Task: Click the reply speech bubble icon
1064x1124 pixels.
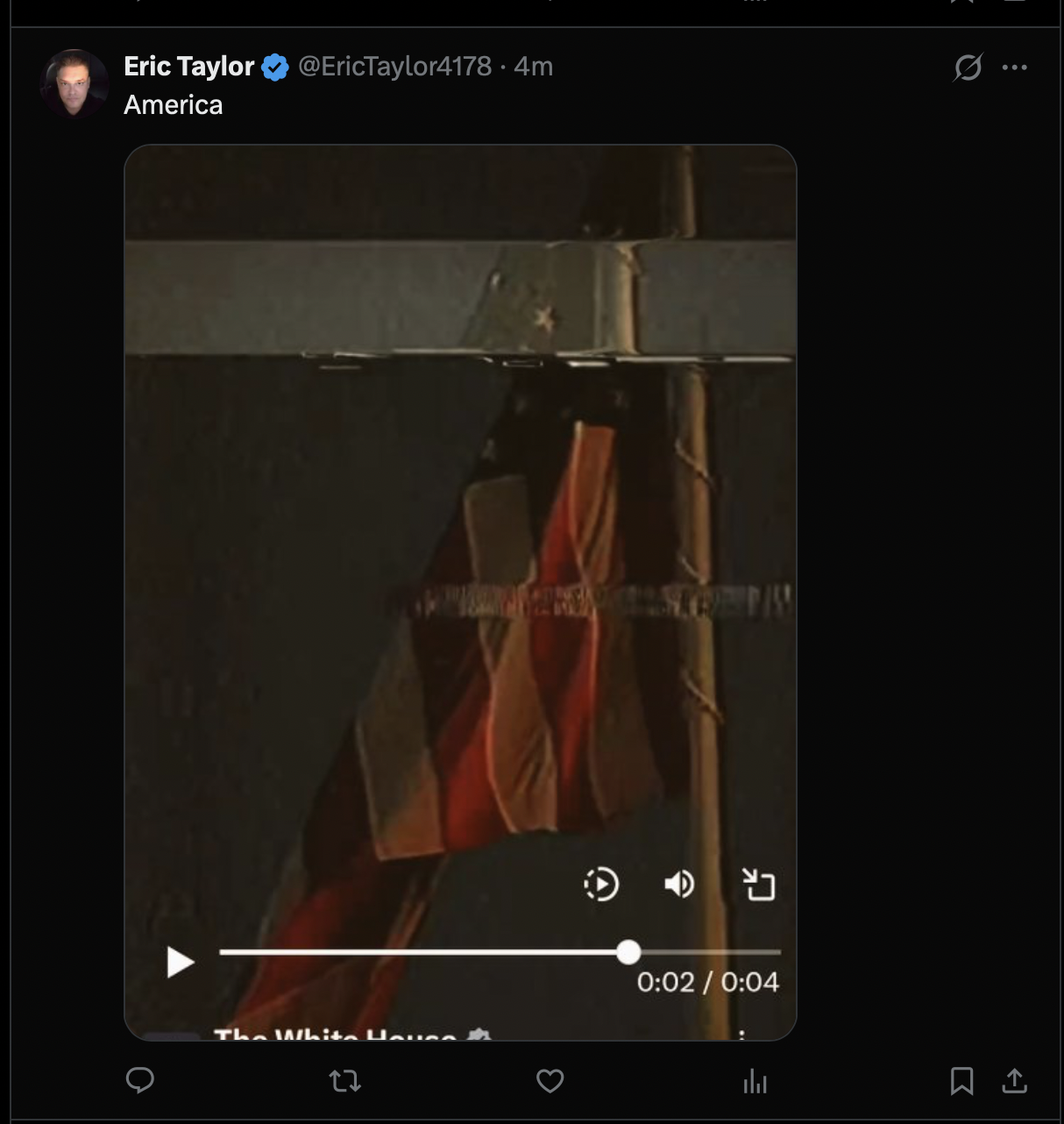Action: 140,1081
